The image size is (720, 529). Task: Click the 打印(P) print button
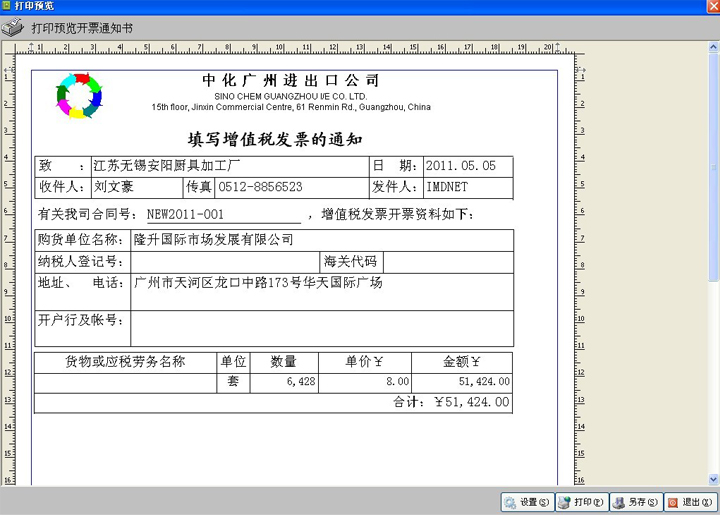(x=582, y=502)
